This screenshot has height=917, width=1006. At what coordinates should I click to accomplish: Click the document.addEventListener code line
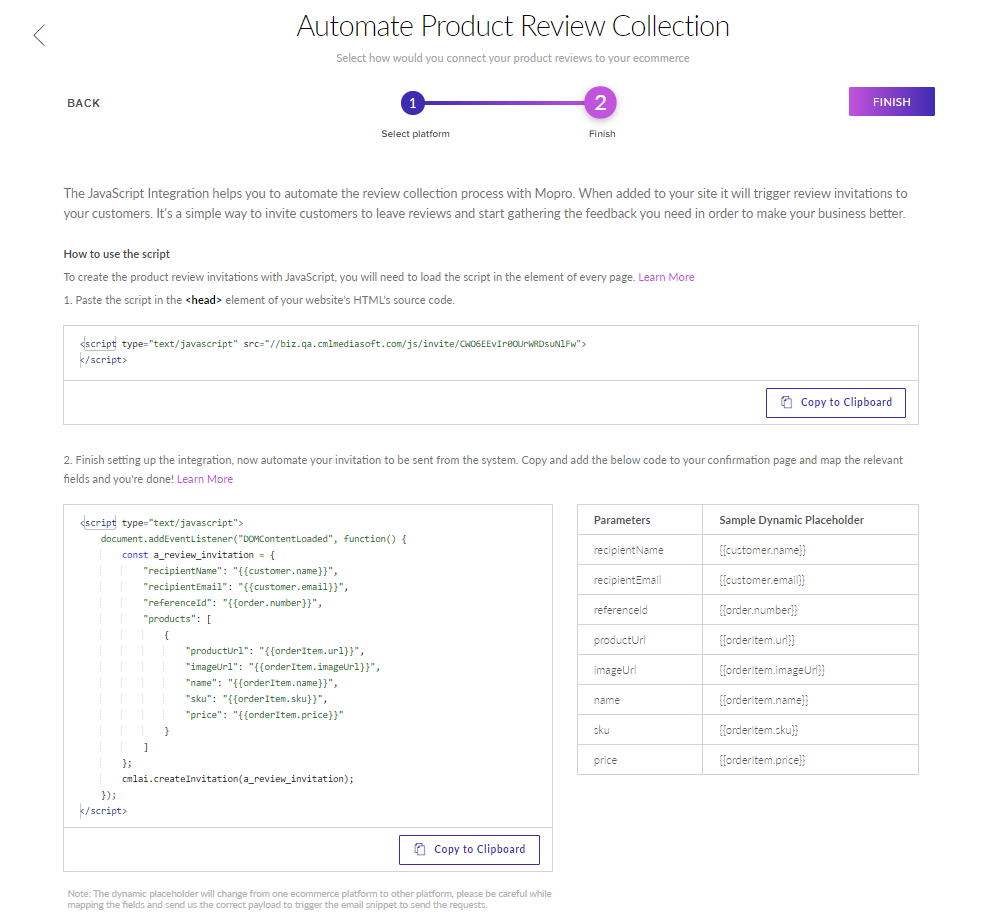click(253, 539)
